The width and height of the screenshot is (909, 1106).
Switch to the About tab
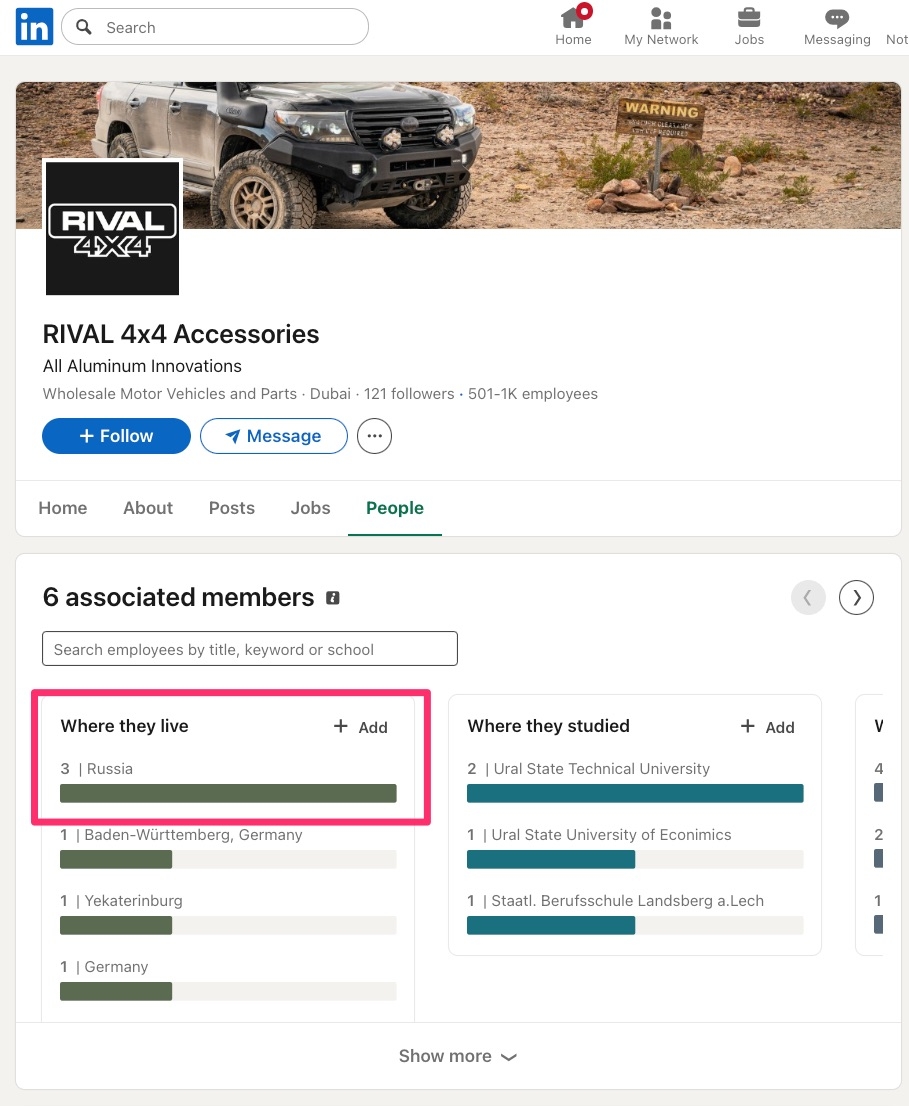pyautogui.click(x=148, y=508)
